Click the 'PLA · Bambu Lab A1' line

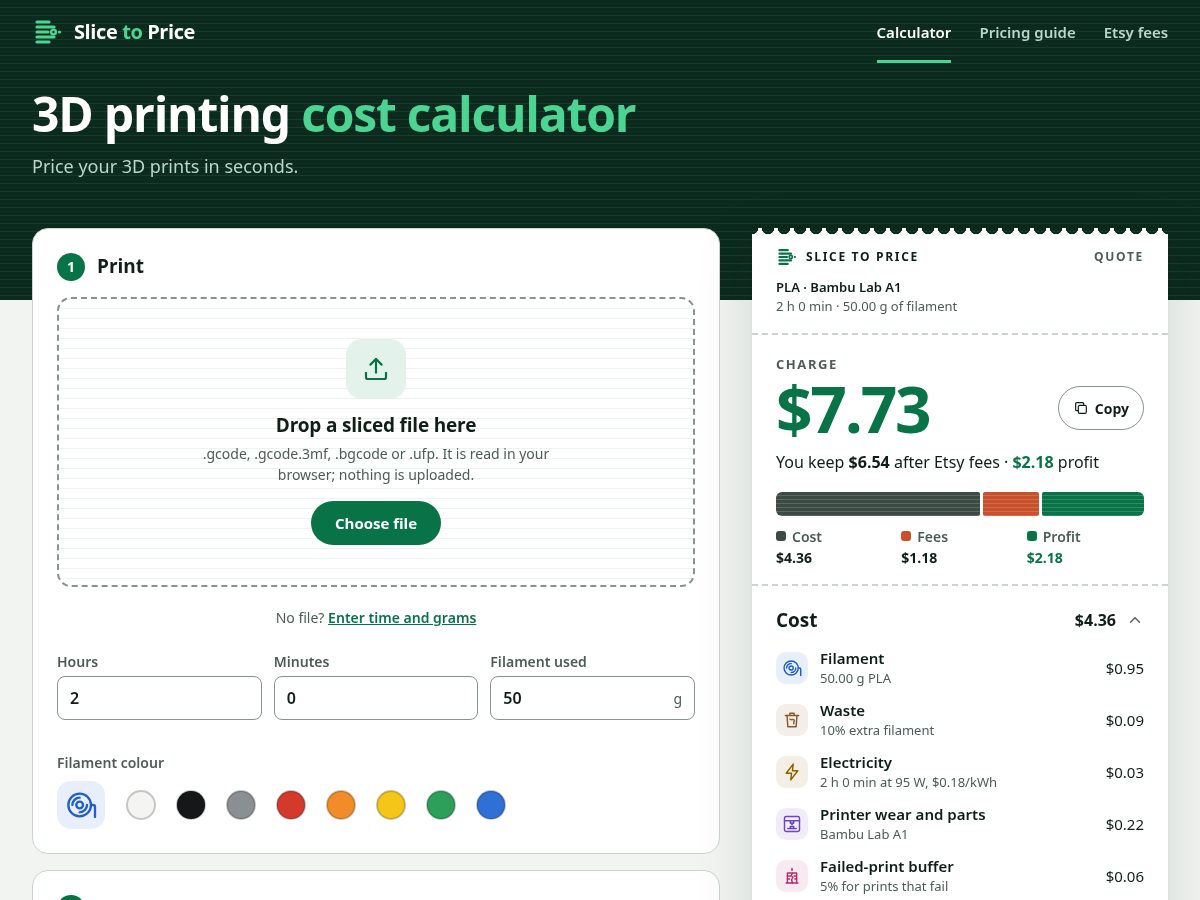point(838,287)
